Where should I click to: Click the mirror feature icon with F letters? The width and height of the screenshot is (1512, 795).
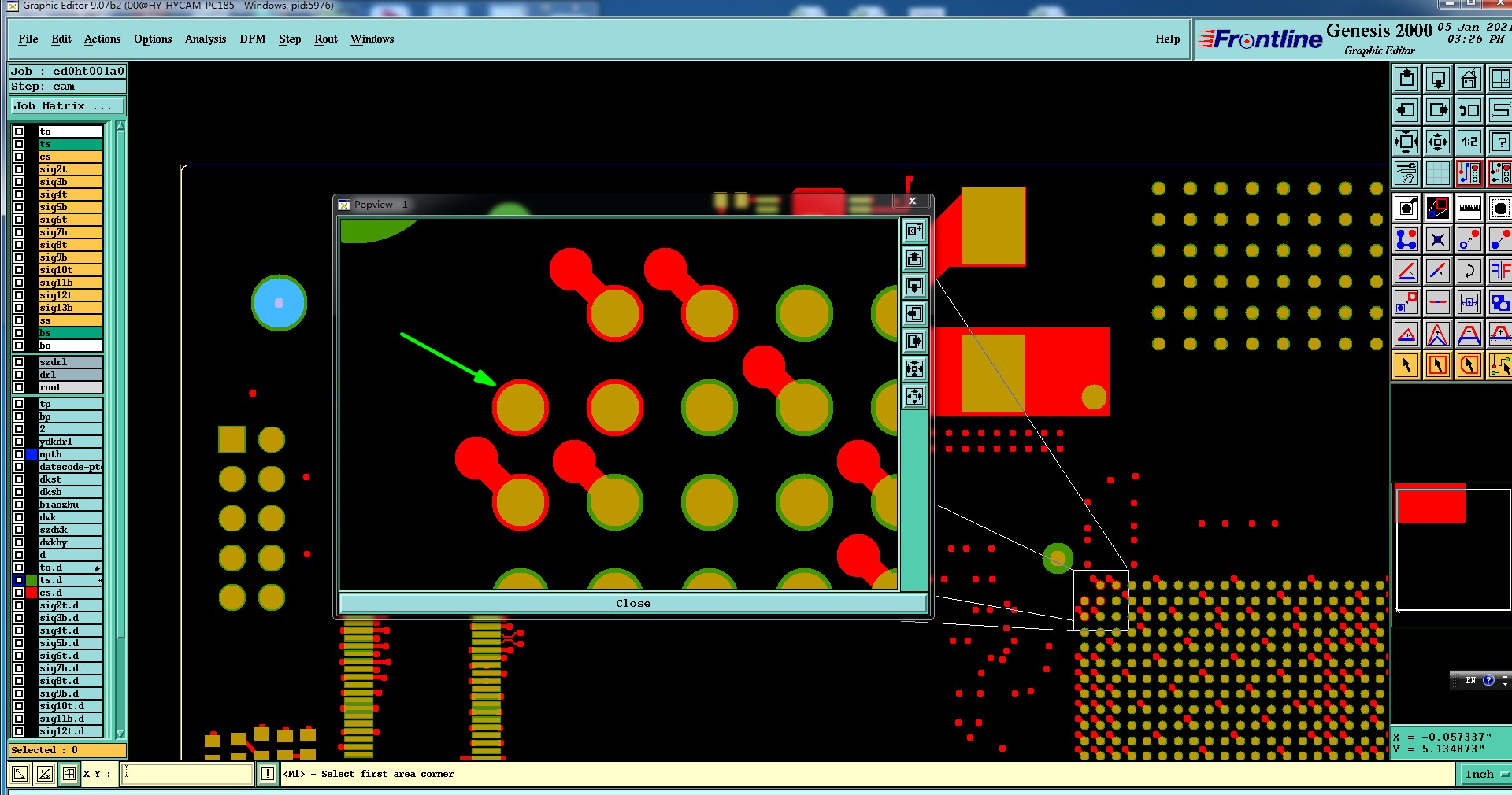1500,271
